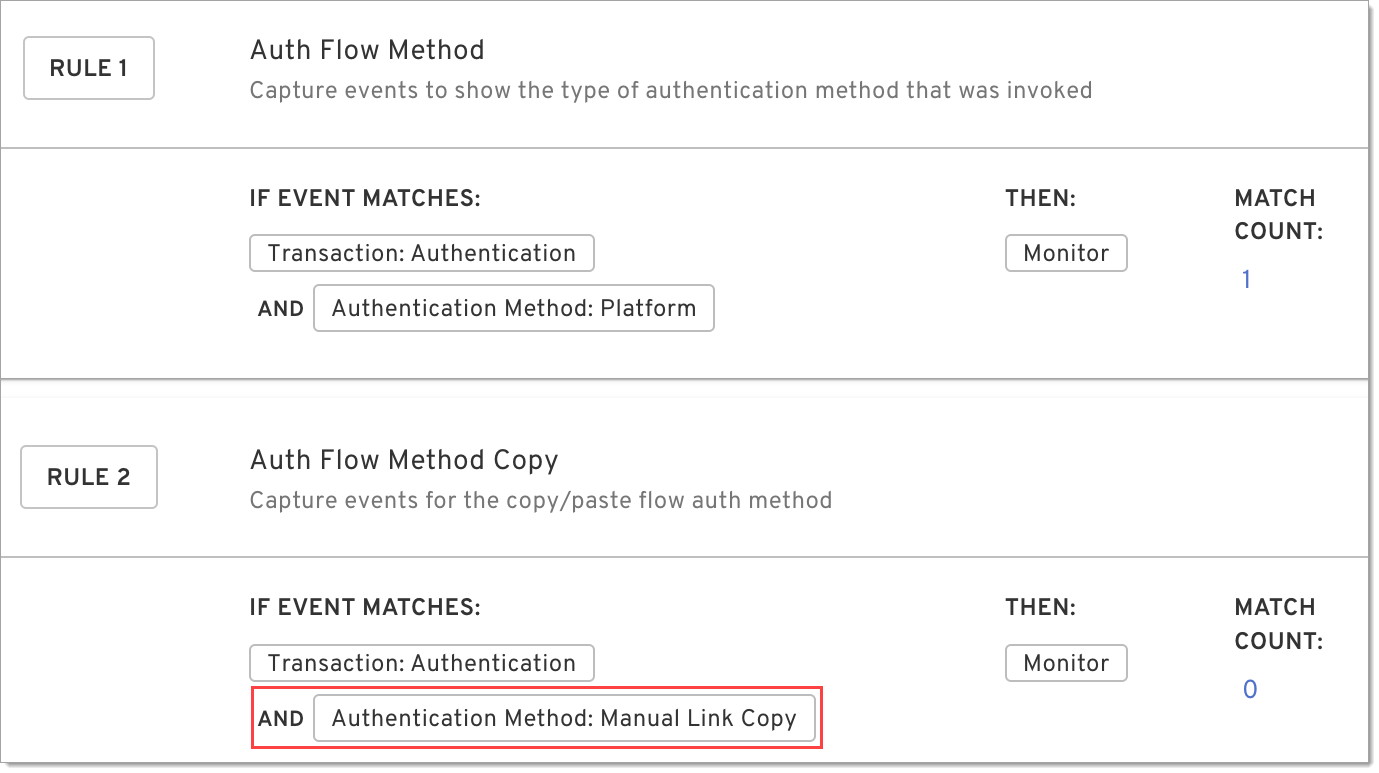Open the Auth Flow Method Copy rule title

[x=403, y=460]
